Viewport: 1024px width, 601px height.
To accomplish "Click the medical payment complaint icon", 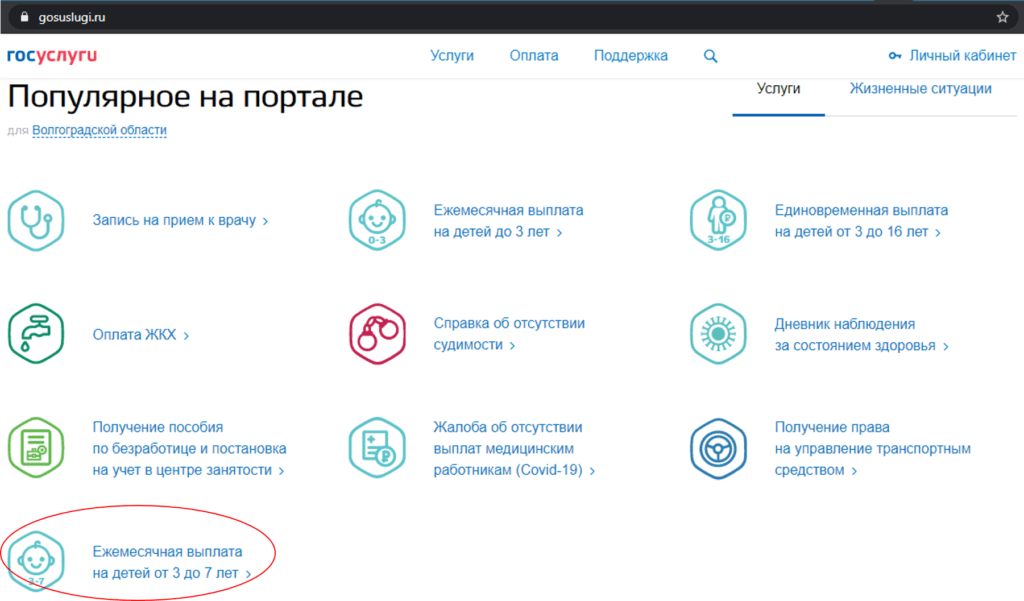I will tap(377, 448).
